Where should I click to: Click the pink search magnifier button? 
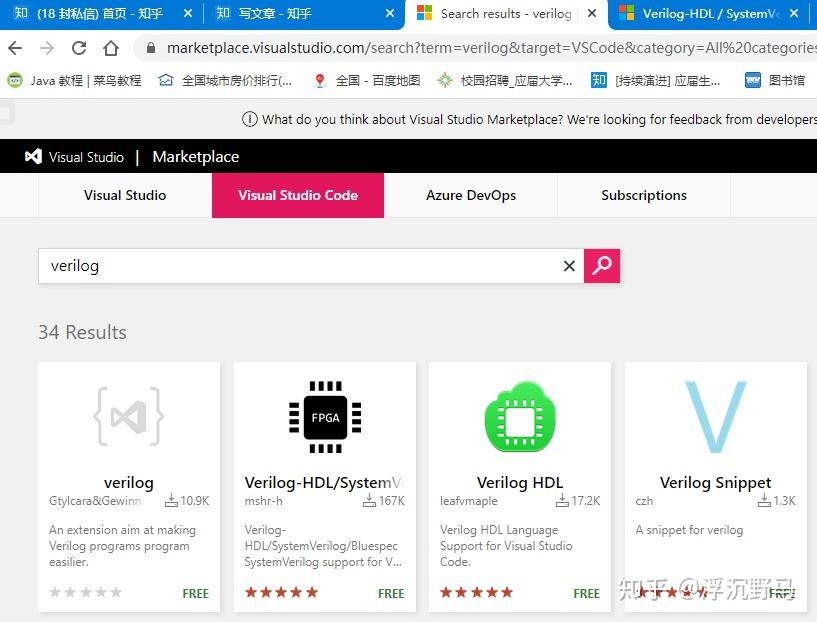[601, 266]
